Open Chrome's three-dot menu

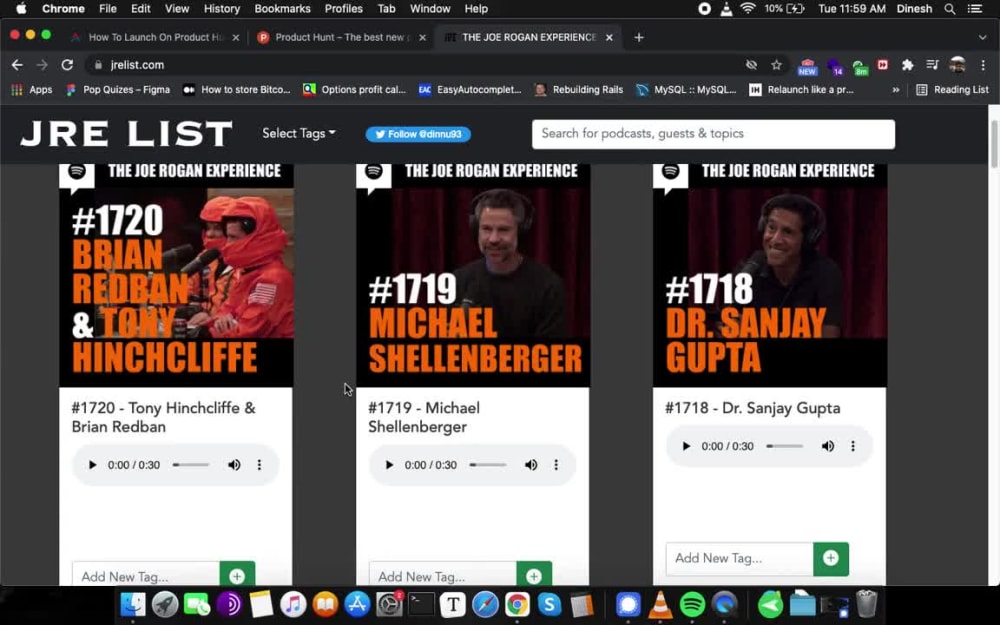[x=983, y=65]
